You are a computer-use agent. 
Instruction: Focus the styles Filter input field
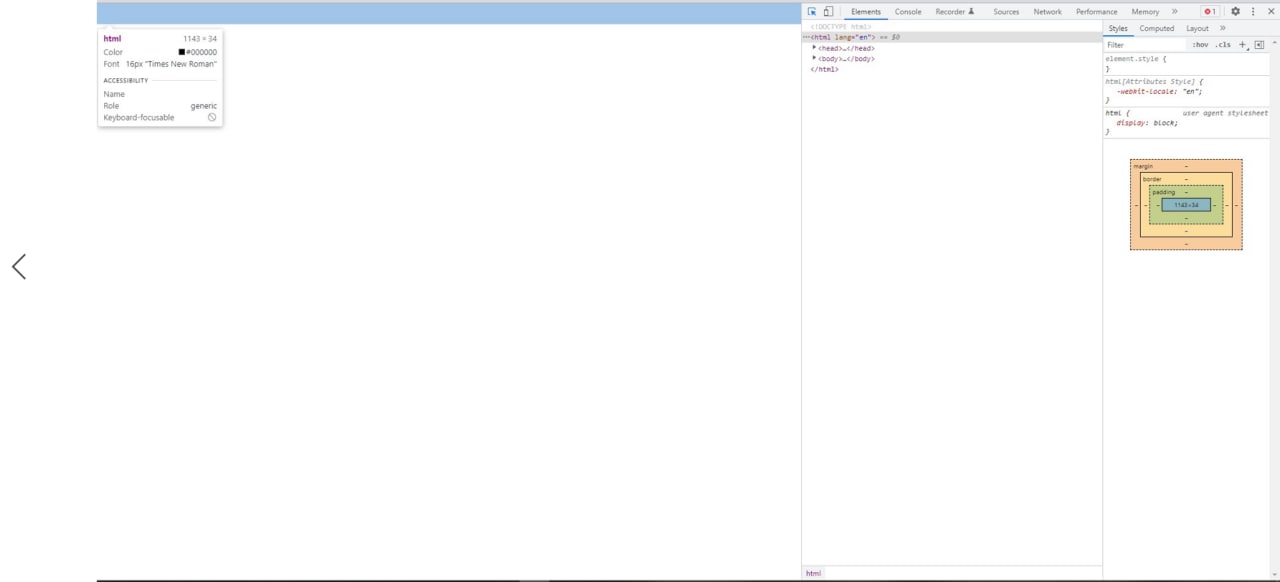click(x=1145, y=44)
